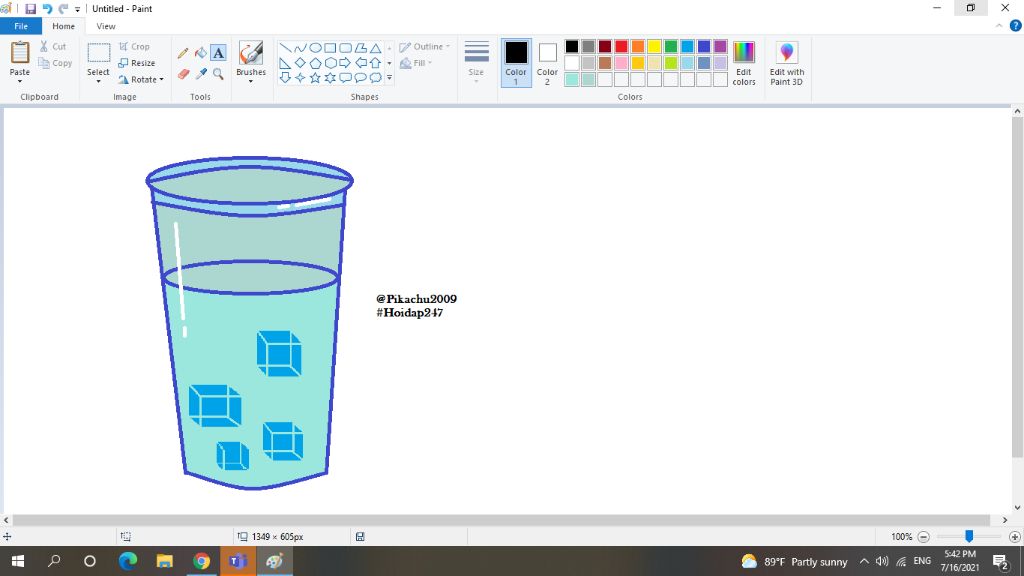Open the Windows Start menu
The width and height of the screenshot is (1024, 576).
(x=18, y=561)
